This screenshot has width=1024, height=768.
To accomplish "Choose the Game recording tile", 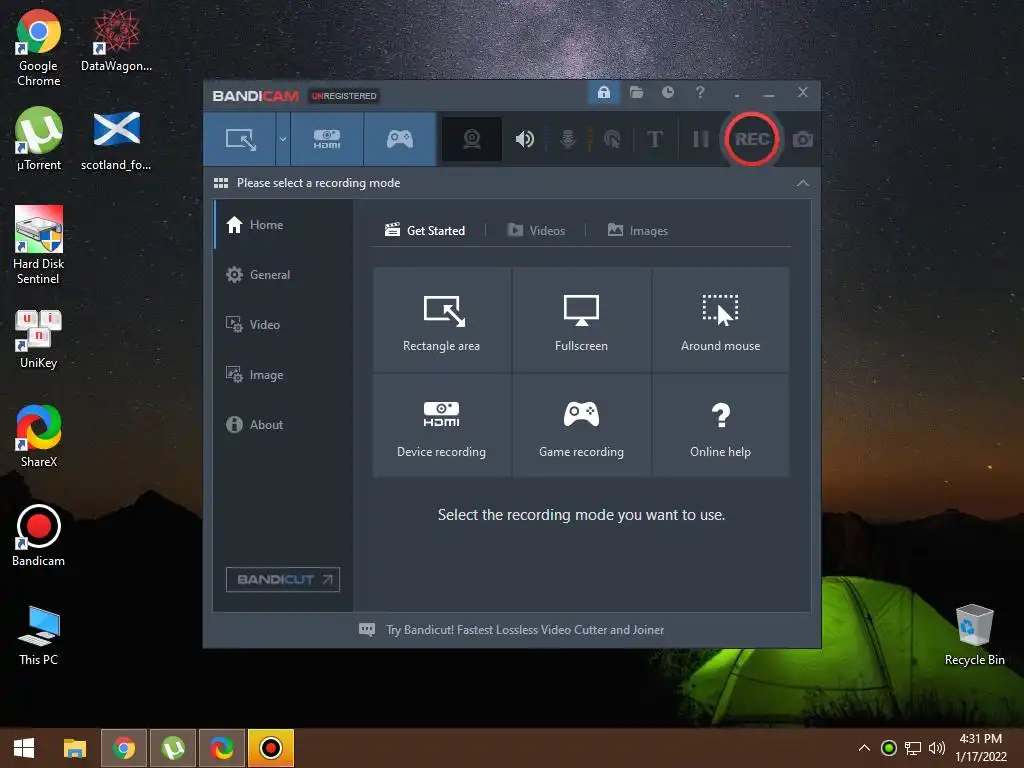I will [581, 425].
